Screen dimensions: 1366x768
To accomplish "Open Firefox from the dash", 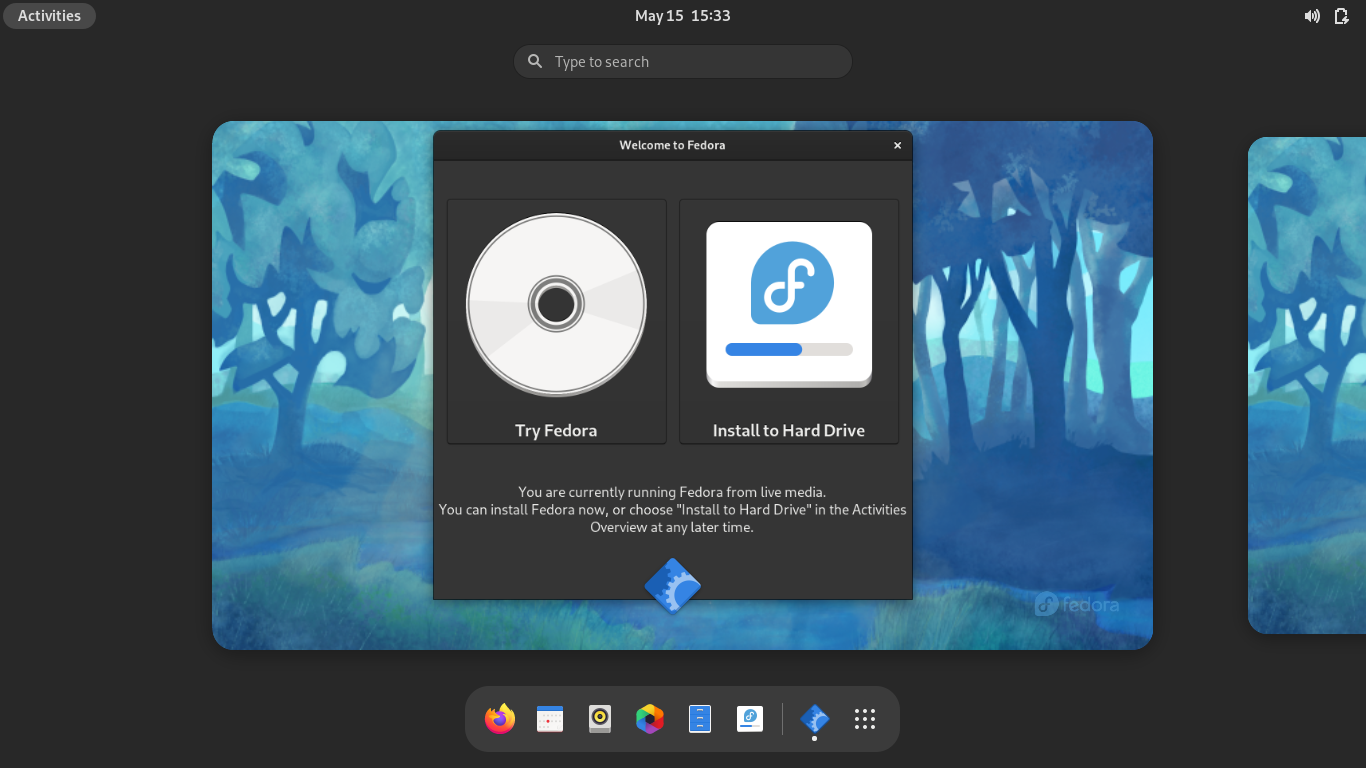I will (x=500, y=719).
